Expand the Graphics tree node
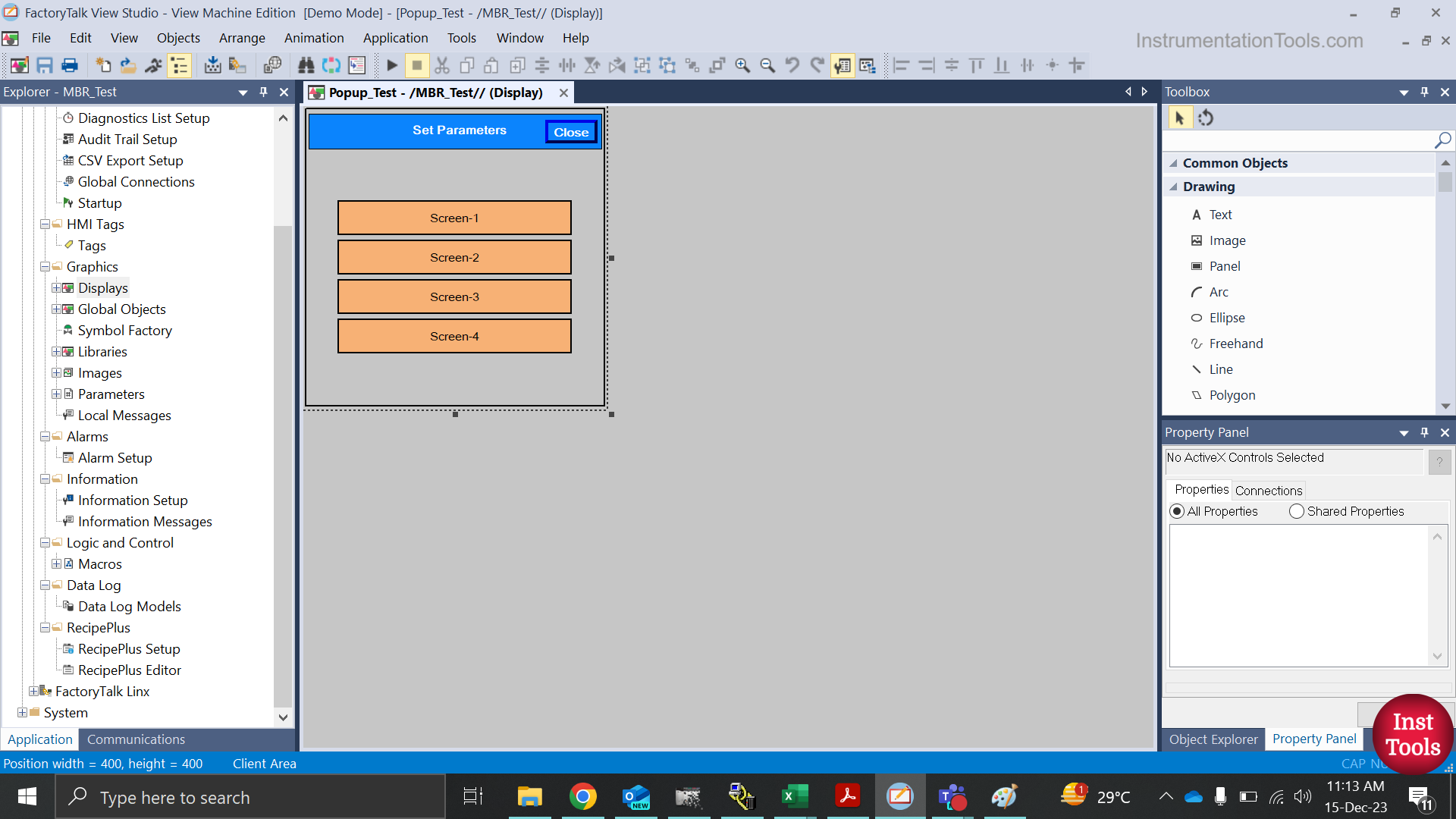Image resolution: width=1456 pixels, height=819 pixels. (44, 266)
